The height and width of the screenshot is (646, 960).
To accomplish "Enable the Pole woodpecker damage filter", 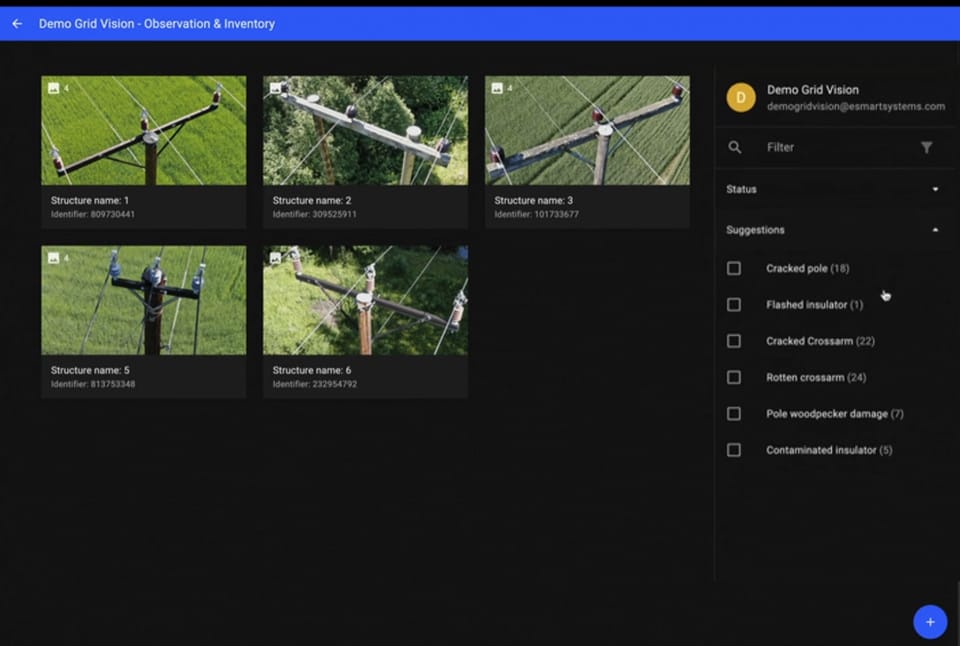I will point(733,413).
